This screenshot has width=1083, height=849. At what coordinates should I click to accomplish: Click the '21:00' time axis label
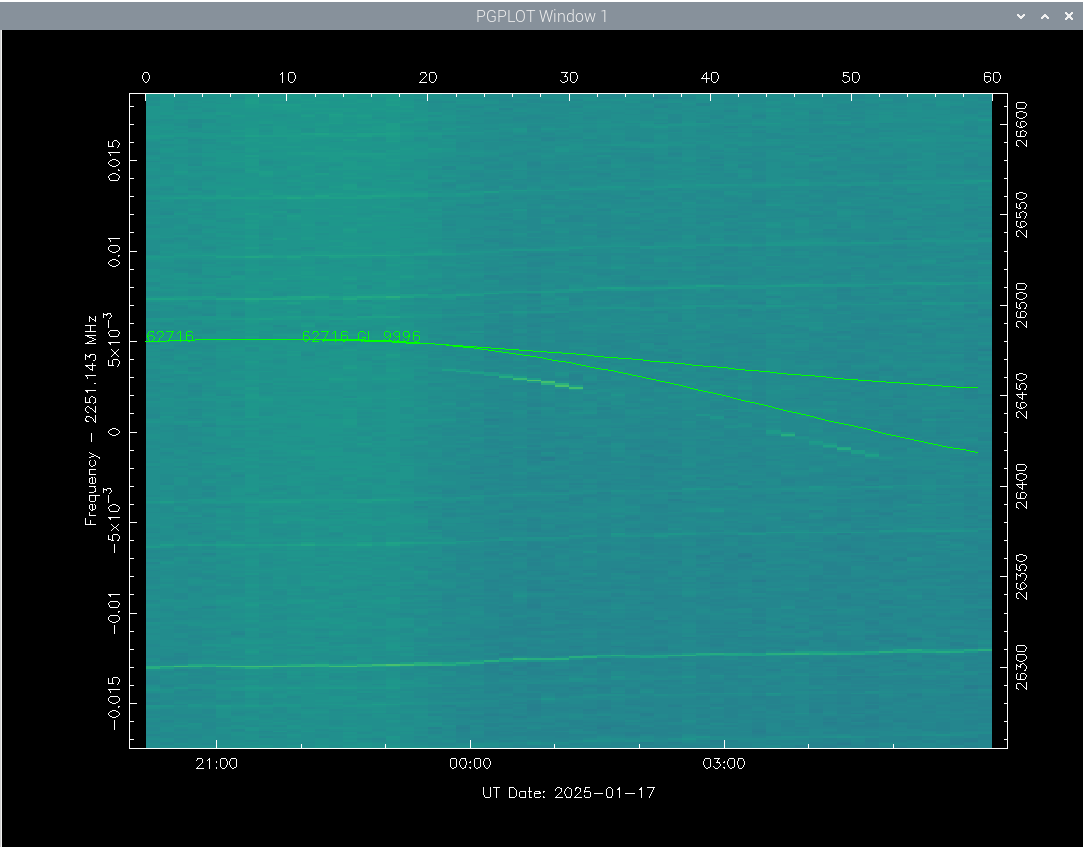pyautogui.click(x=217, y=763)
